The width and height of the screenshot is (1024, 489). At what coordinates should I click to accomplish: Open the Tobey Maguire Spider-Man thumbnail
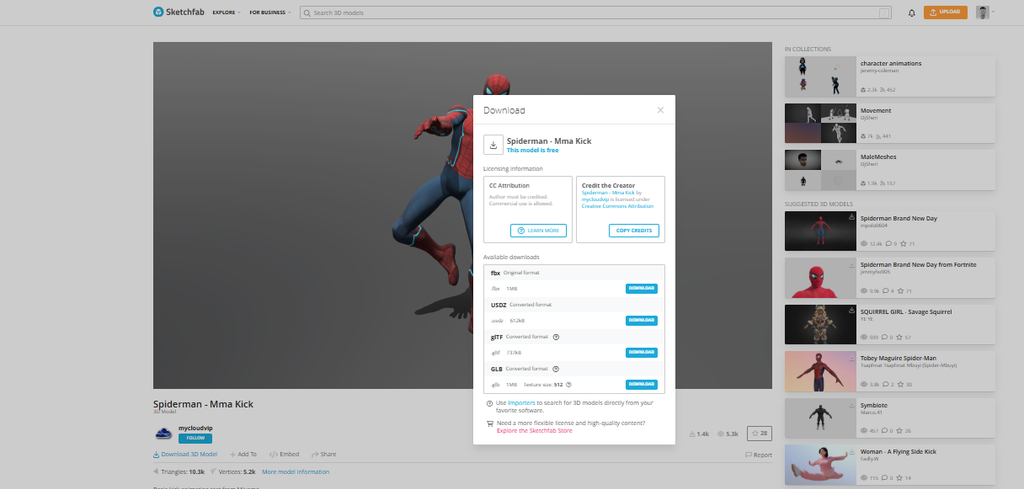tap(820, 371)
